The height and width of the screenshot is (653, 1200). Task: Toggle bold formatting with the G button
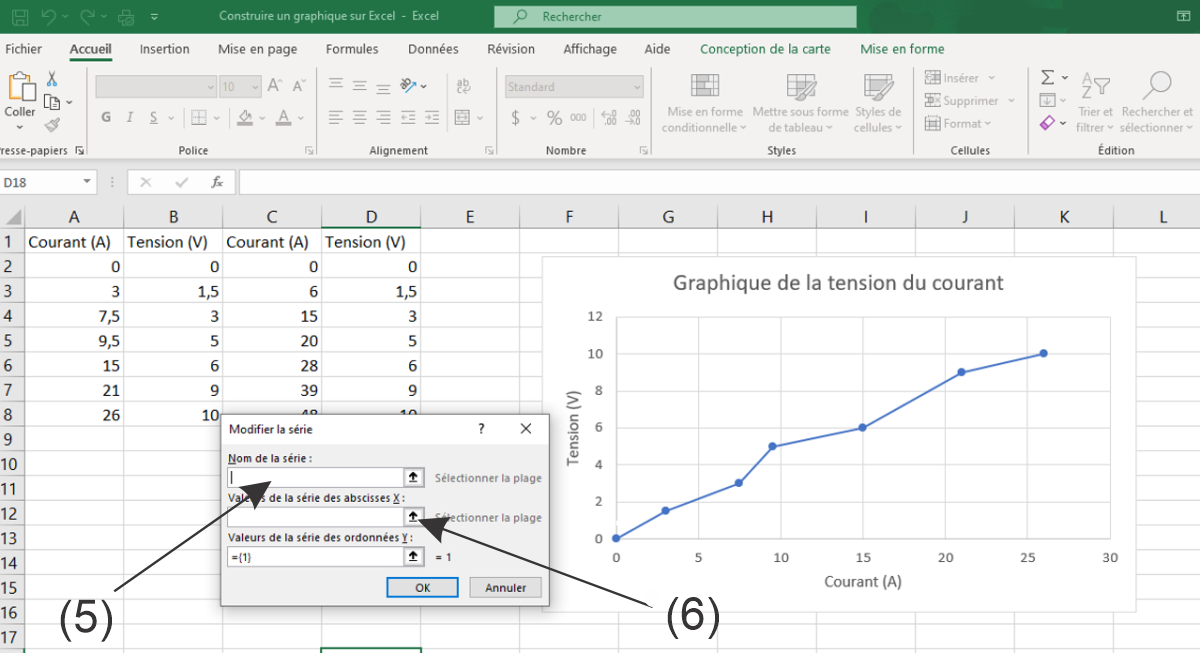(106, 118)
